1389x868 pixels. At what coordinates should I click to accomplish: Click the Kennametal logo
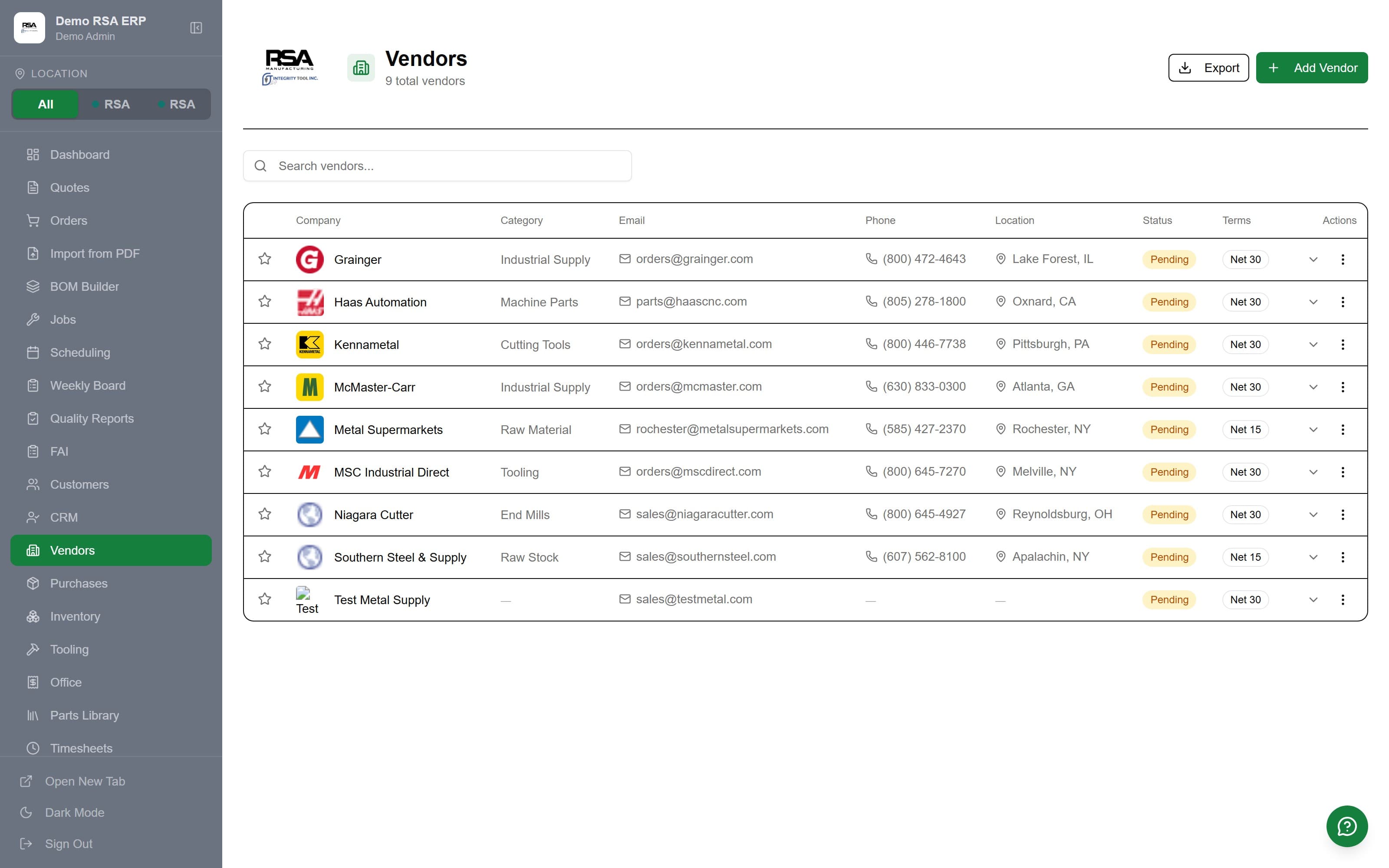[309, 345]
